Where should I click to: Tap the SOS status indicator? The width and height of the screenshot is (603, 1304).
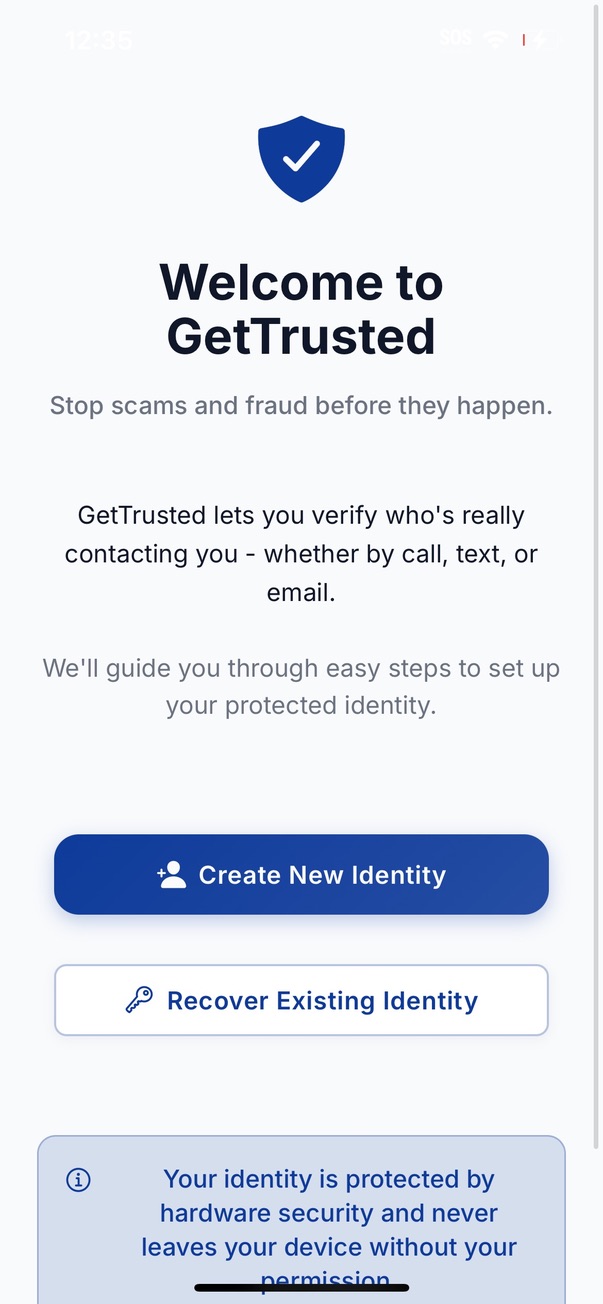coord(455,39)
